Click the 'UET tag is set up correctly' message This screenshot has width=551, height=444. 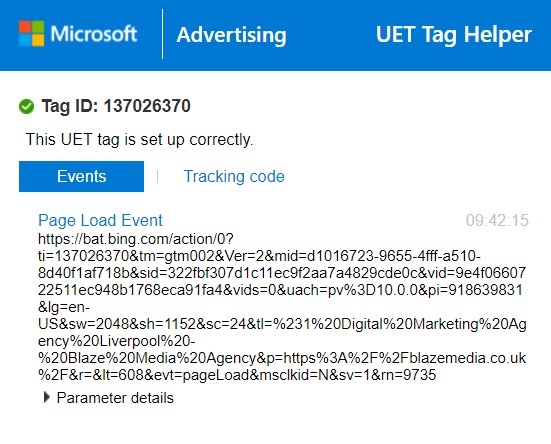(139, 139)
